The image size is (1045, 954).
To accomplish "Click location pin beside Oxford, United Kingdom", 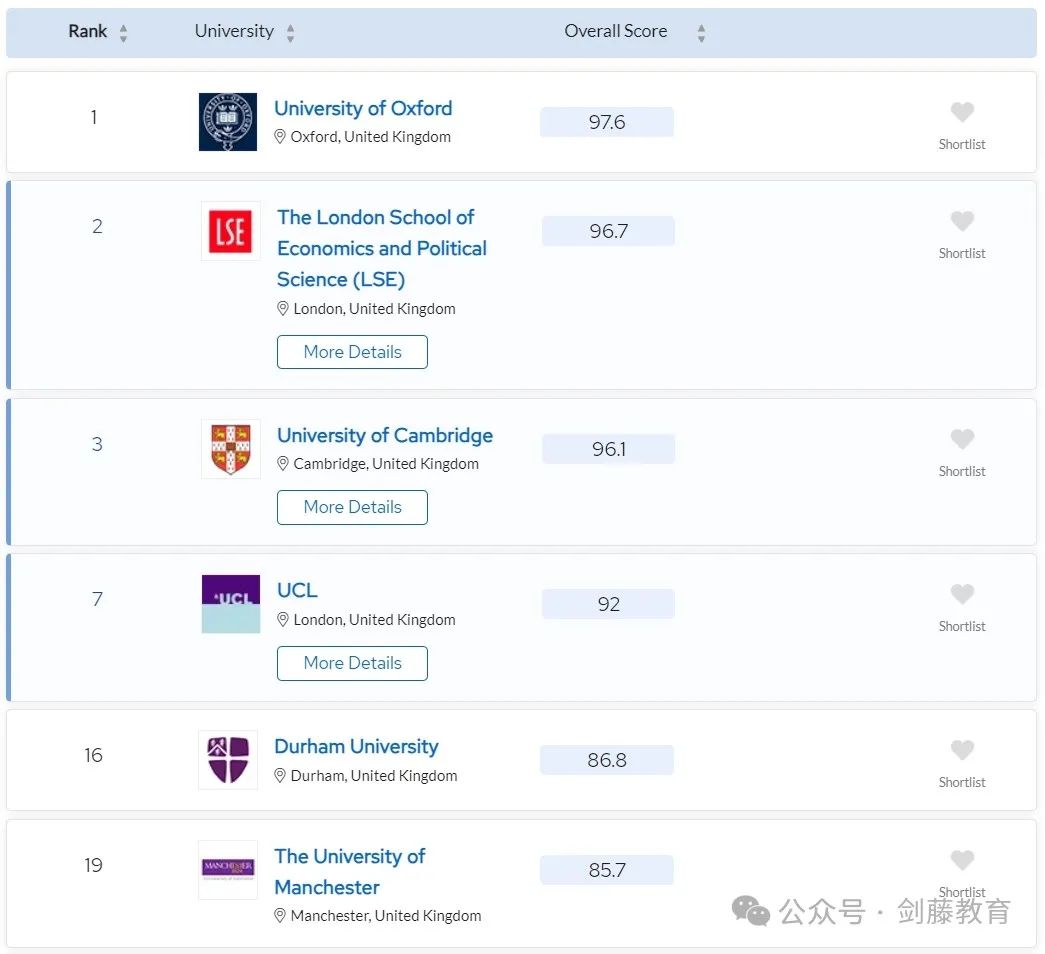I will point(280,137).
